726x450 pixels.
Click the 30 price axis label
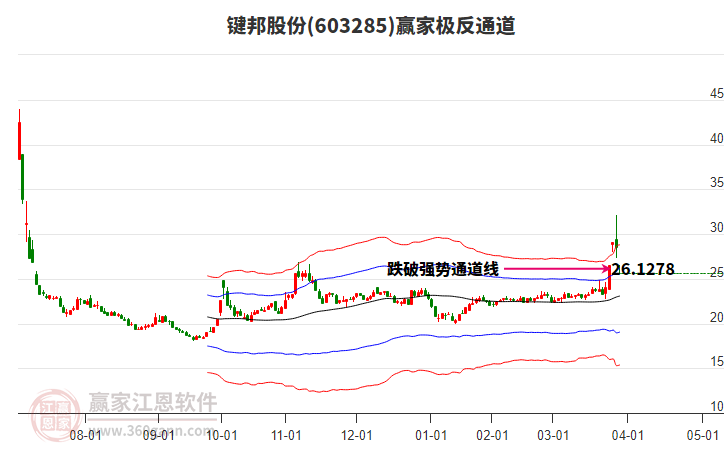coord(717,228)
